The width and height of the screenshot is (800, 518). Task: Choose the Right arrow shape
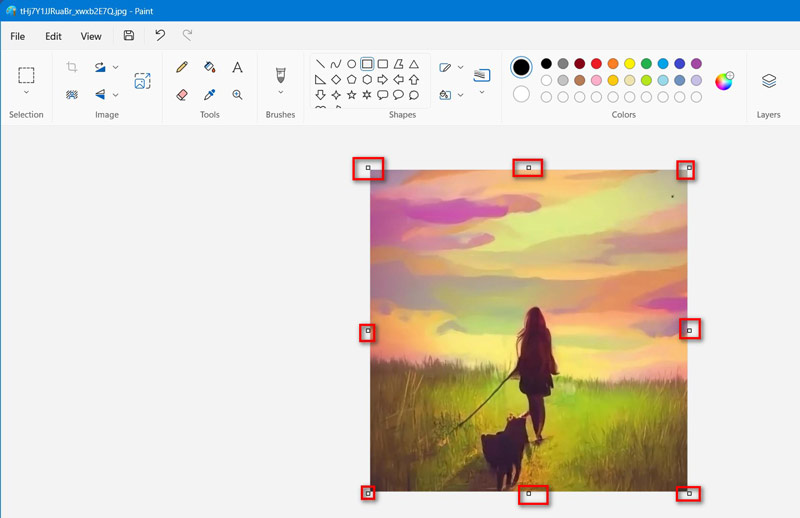coord(383,80)
